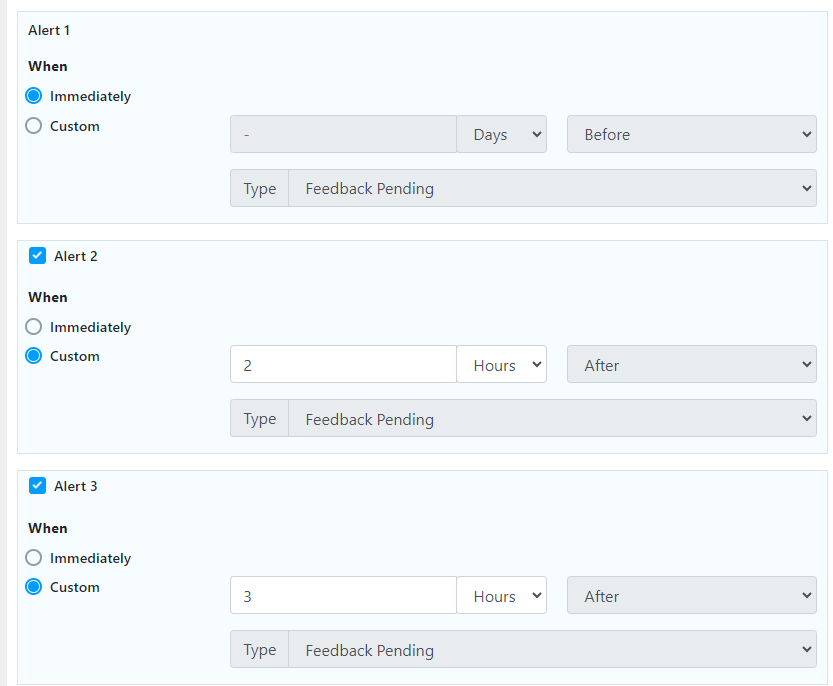833x686 pixels.
Task: Click the Alert 3 time value field
Action: coord(343,596)
